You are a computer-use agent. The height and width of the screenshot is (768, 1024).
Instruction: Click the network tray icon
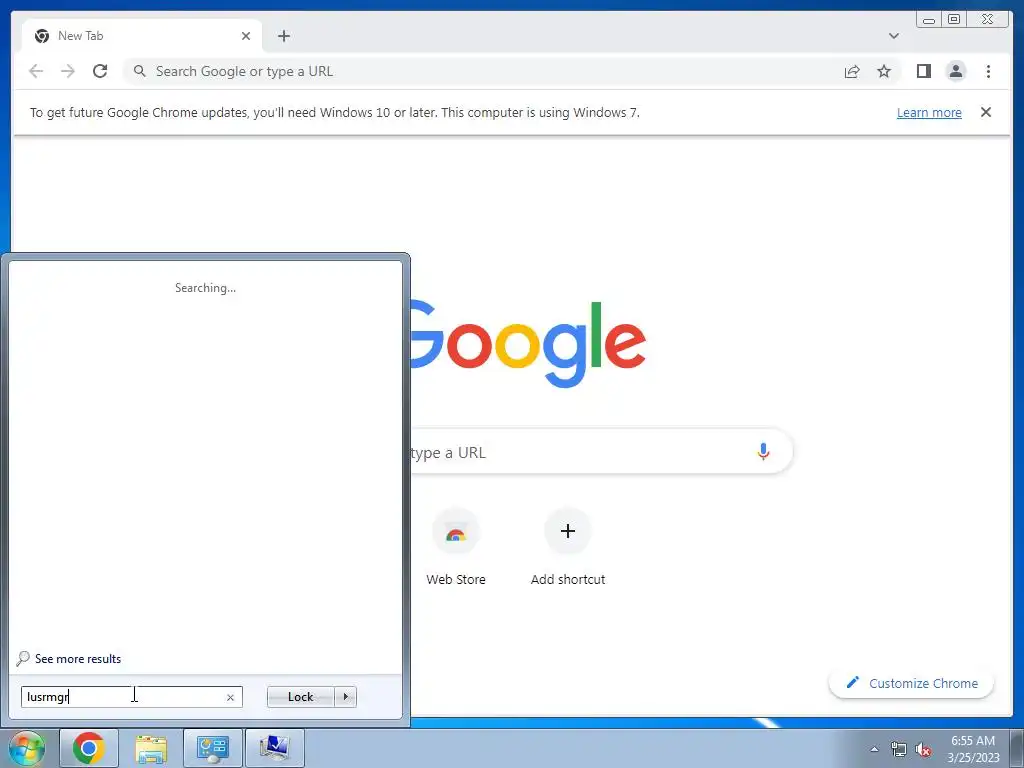tap(899, 750)
